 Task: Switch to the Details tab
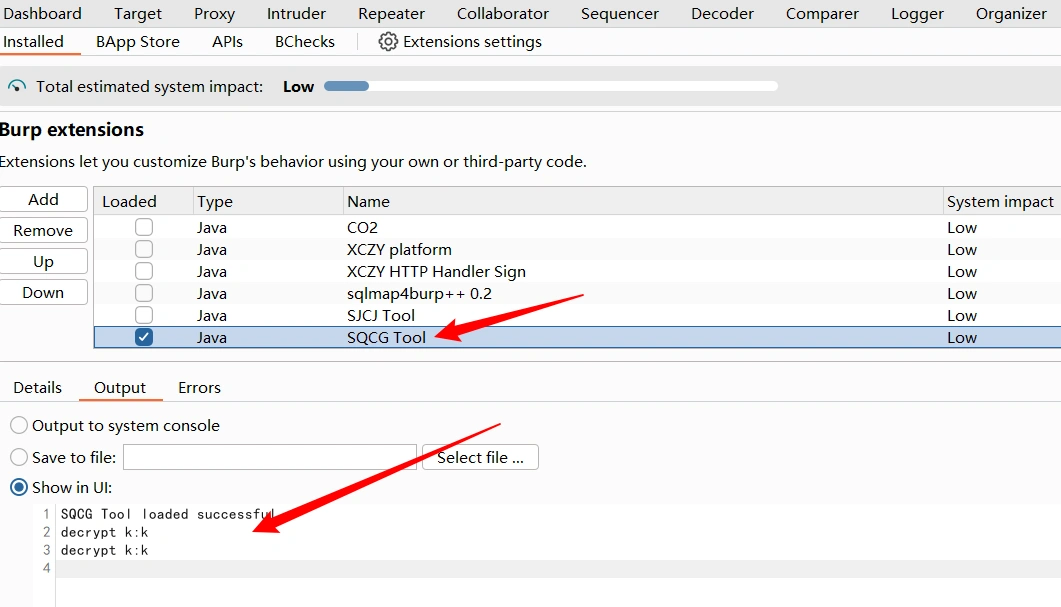(x=38, y=388)
